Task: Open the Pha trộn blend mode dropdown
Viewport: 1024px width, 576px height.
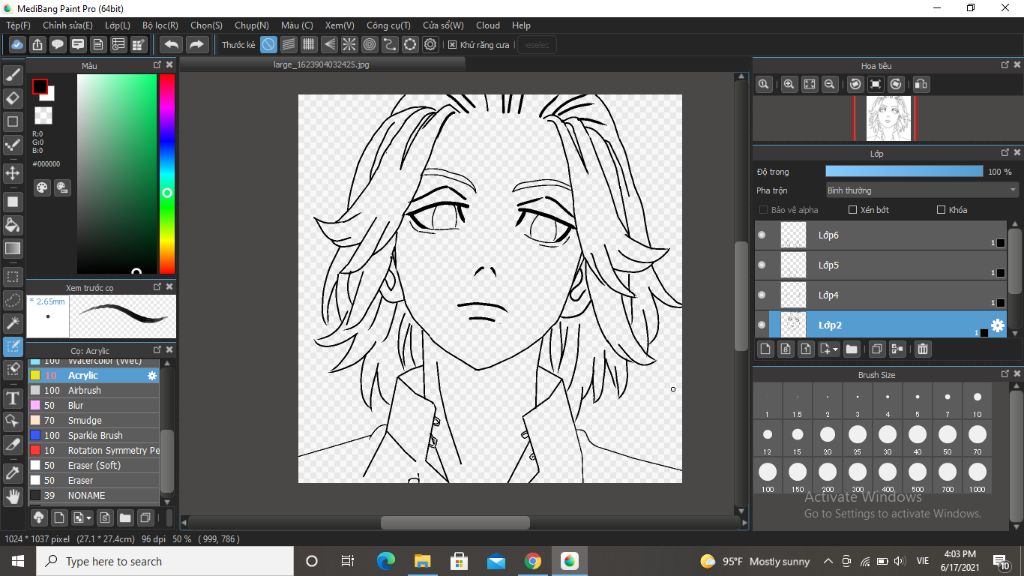Action: click(x=921, y=191)
